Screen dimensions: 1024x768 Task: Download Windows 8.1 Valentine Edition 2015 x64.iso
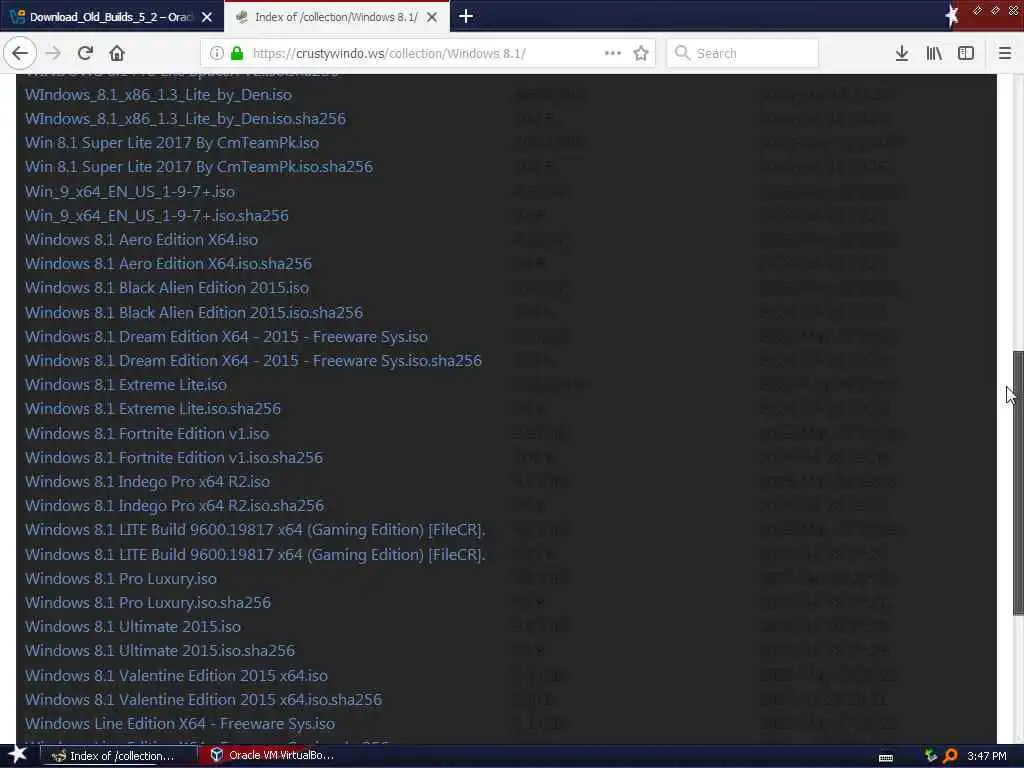[x=176, y=677]
